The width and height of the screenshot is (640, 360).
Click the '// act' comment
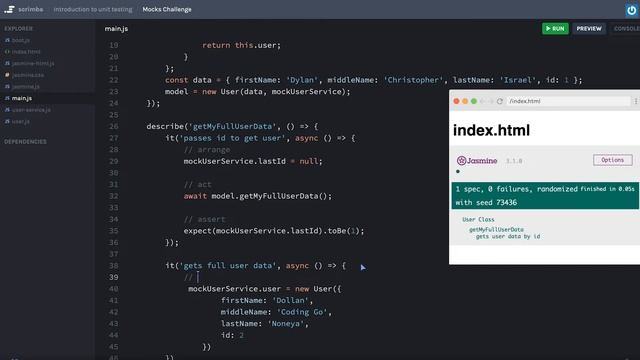198,184
